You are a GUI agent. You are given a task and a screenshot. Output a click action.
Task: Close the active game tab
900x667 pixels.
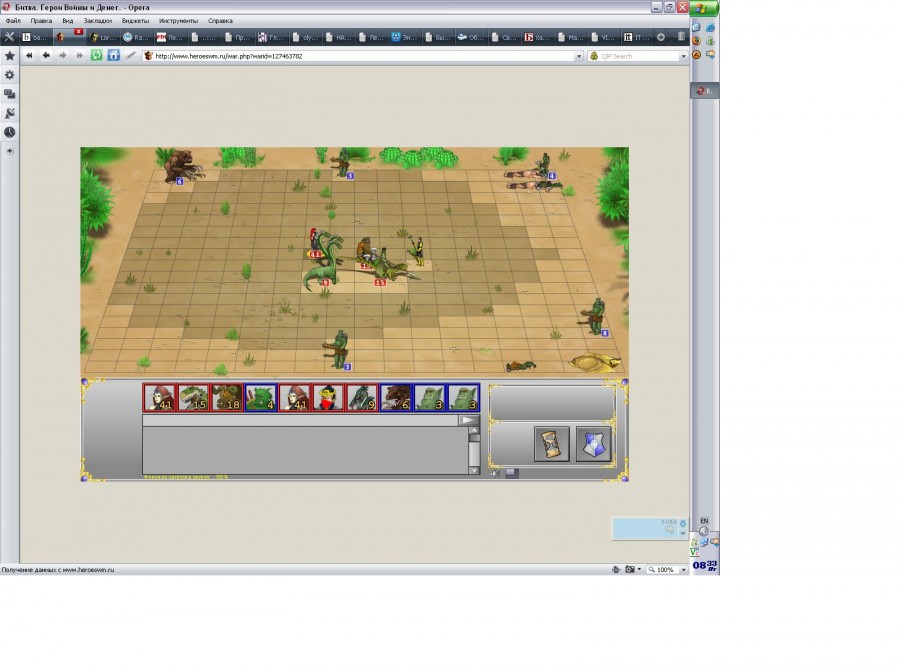click(x=79, y=32)
